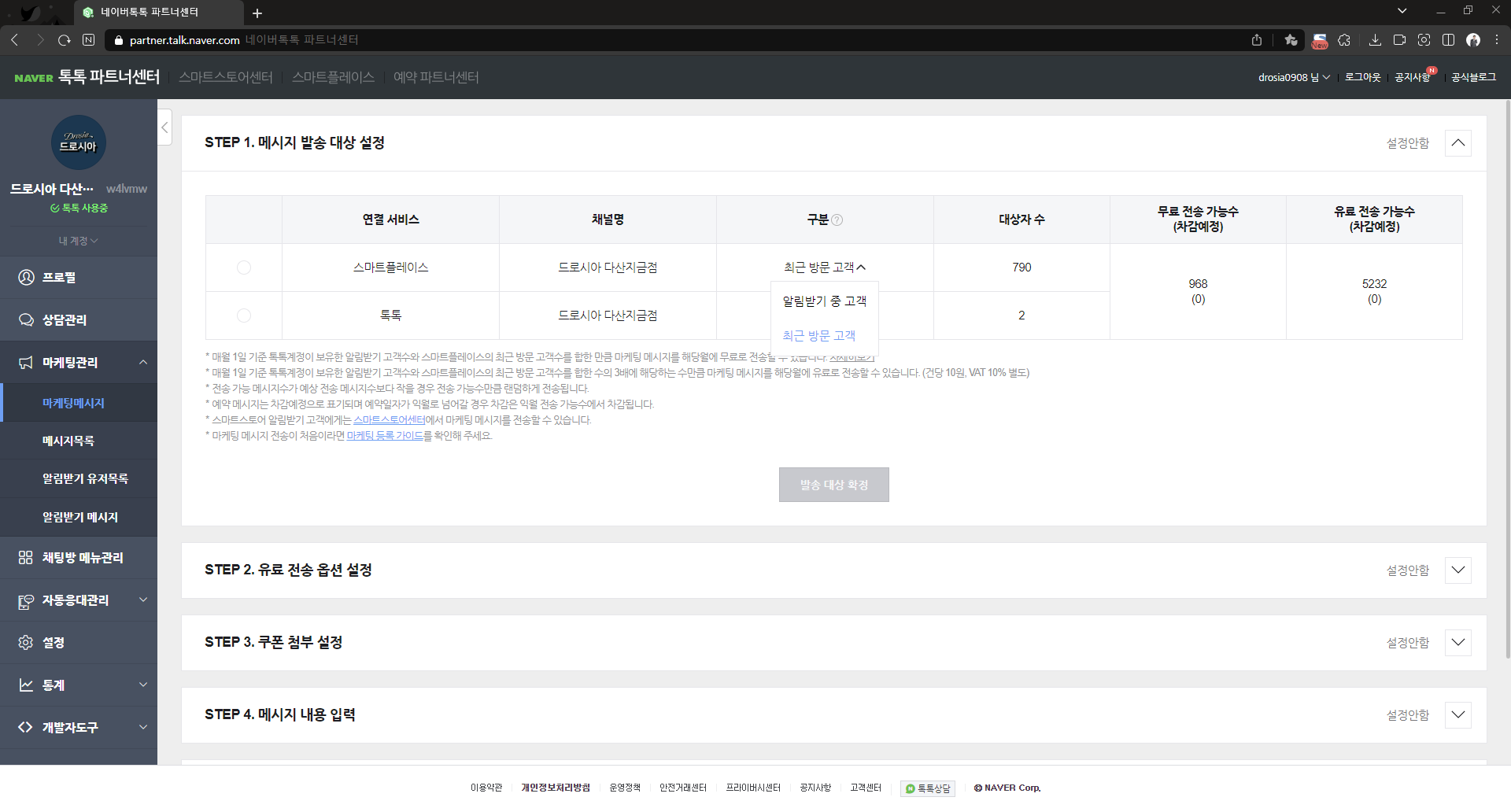The image size is (1511, 812).
Task: Go back with the browser back arrow
Action: click(15, 39)
